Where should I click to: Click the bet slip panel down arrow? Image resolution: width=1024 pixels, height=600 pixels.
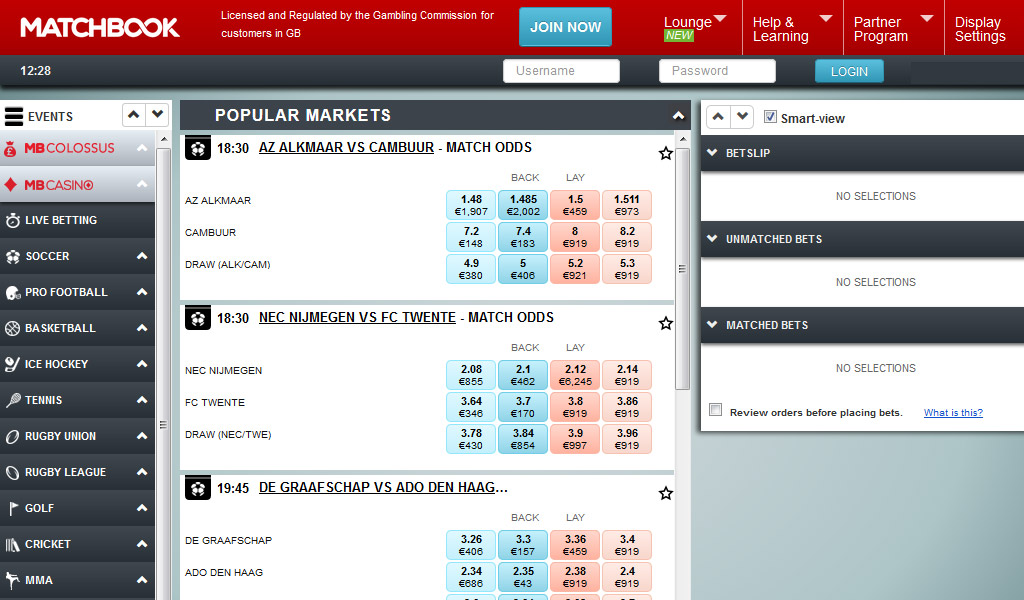(x=743, y=117)
